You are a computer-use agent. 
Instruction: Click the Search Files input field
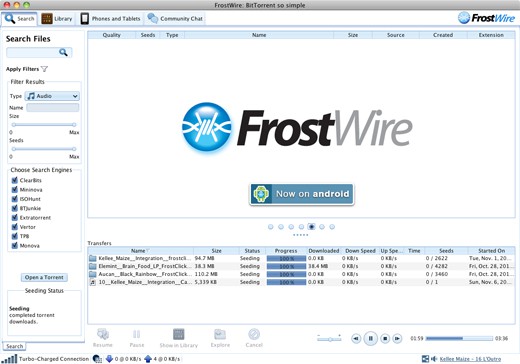(x=39, y=52)
